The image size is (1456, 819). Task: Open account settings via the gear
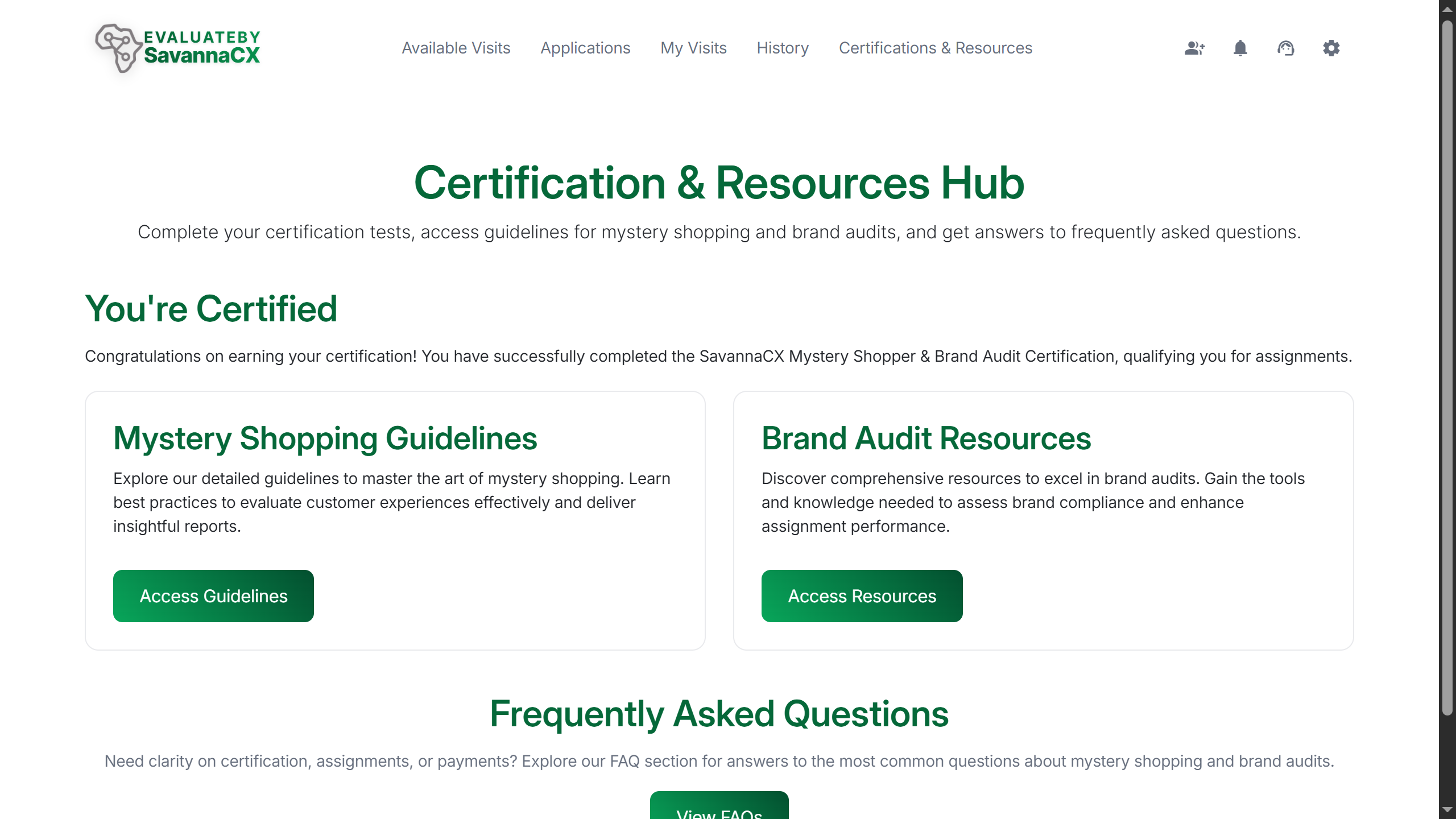(x=1331, y=48)
